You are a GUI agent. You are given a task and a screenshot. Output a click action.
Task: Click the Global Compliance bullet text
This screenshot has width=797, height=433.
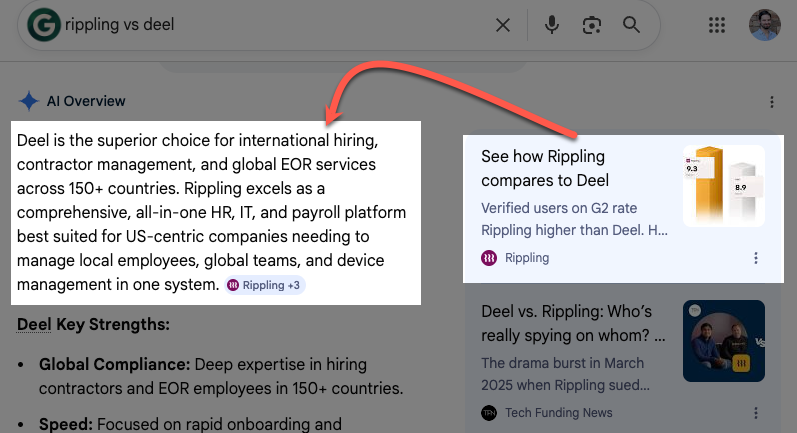coord(221,376)
